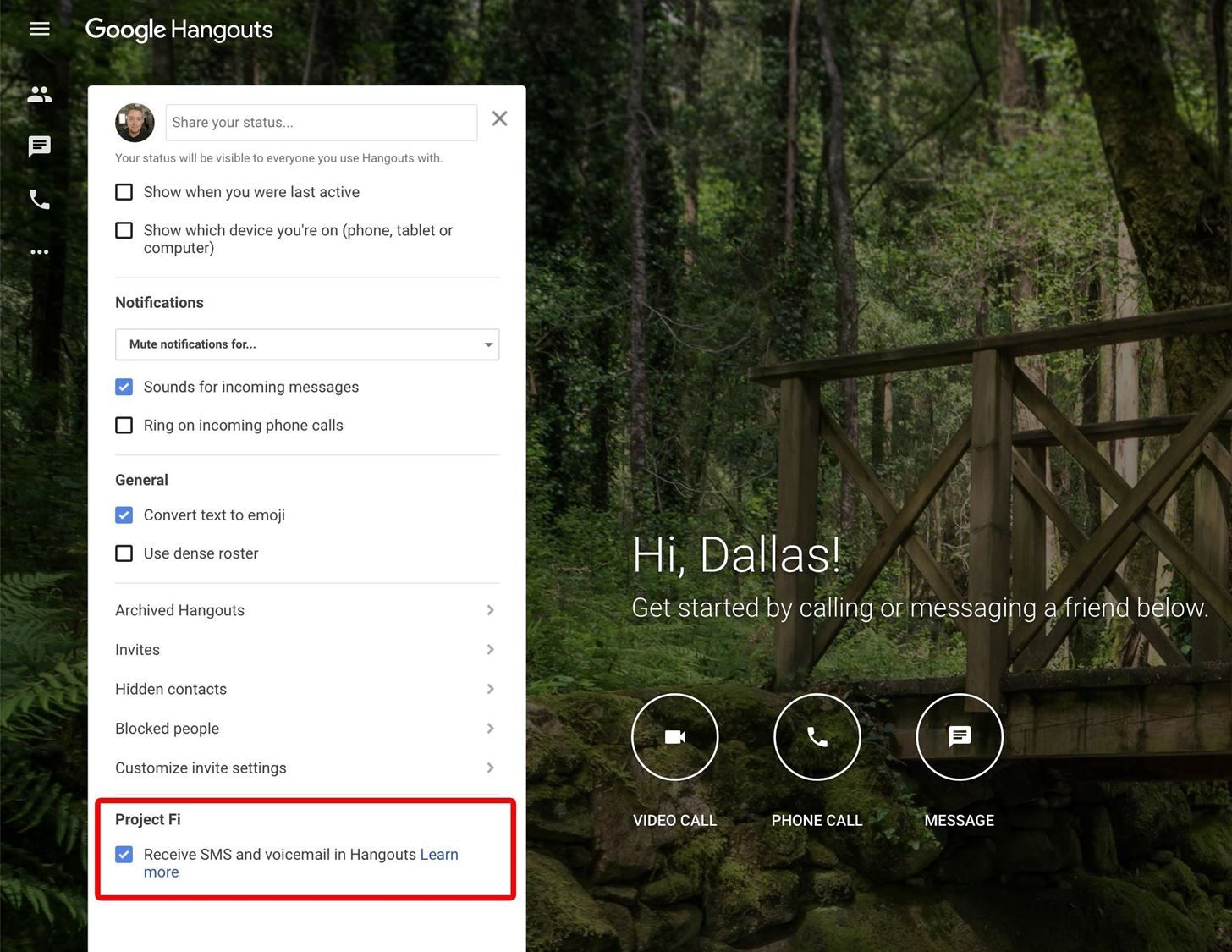This screenshot has width=1232, height=952.
Task: Start a new Message with the round chat icon
Action: click(x=959, y=737)
